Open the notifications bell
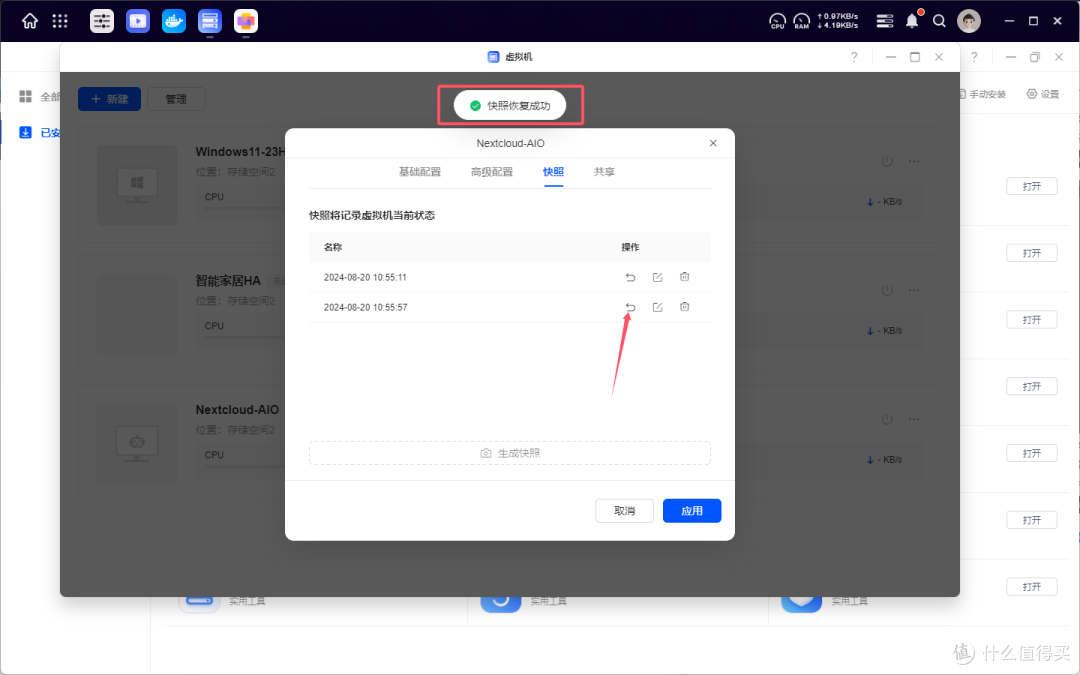The height and width of the screenshot is (675, 1080). [912, 21]
